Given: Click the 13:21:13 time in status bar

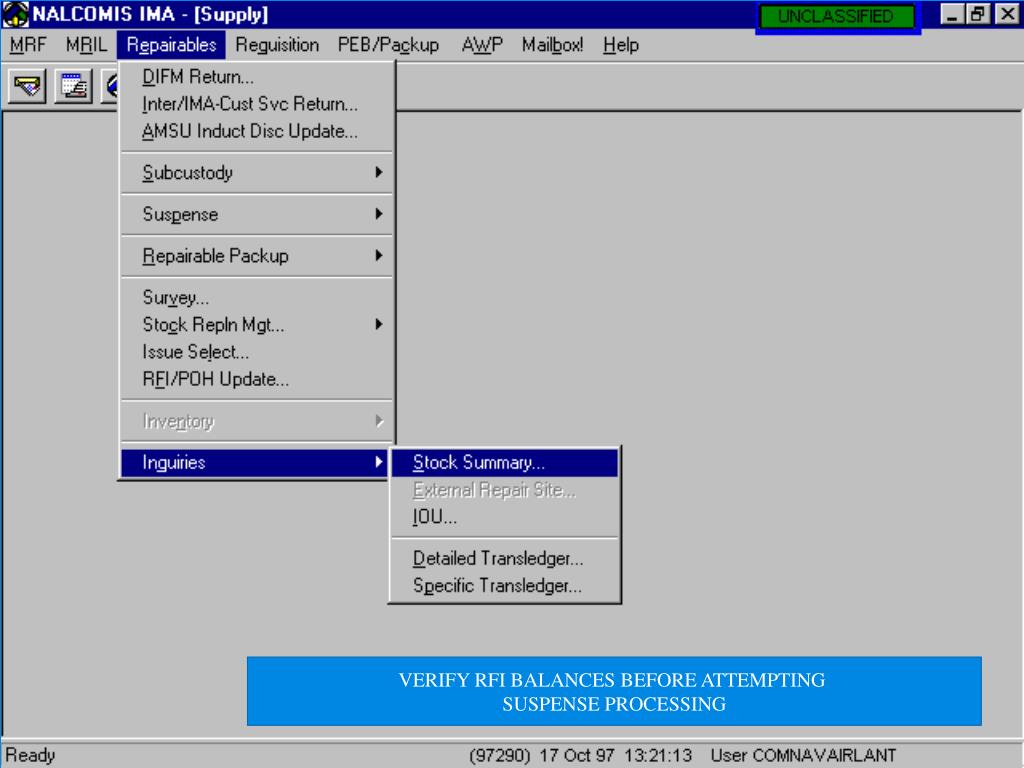Looking at the screenshot, I should pyautogui.click(x=658, y=756).
